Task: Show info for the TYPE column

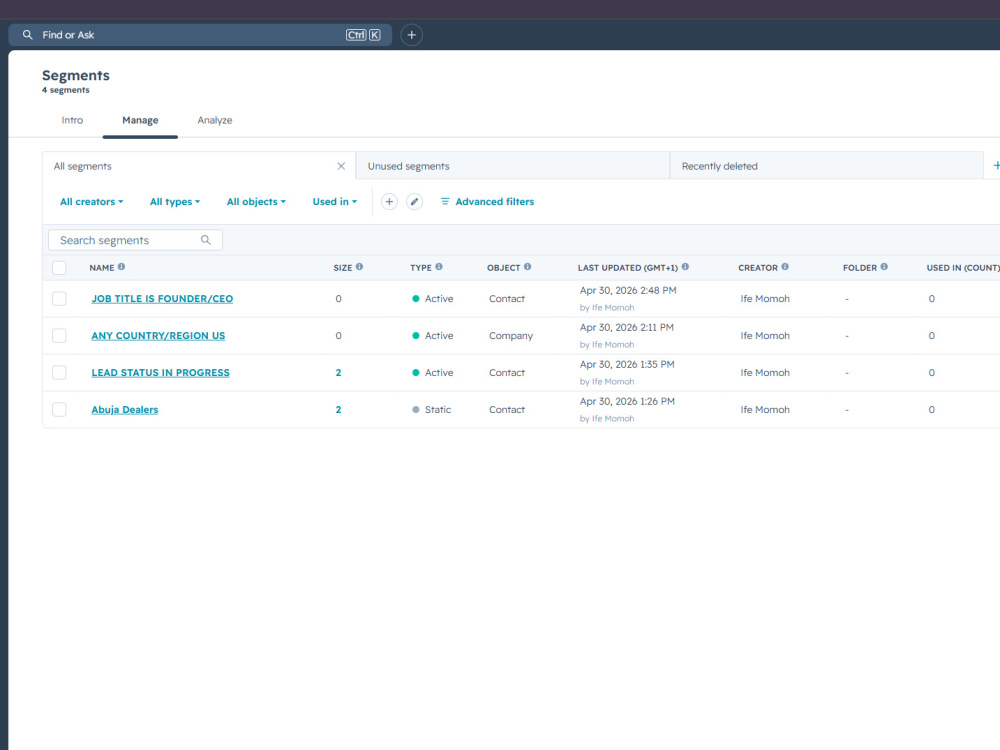Action: [439, 267]
